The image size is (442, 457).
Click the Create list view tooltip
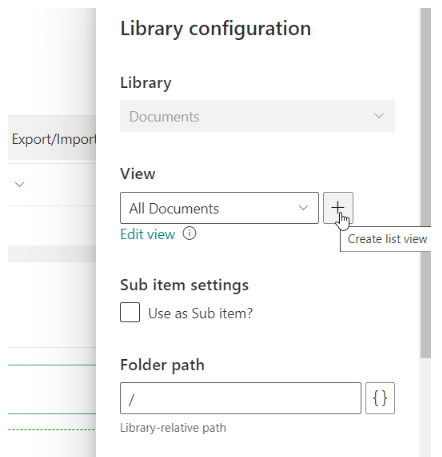click(386, 239)
